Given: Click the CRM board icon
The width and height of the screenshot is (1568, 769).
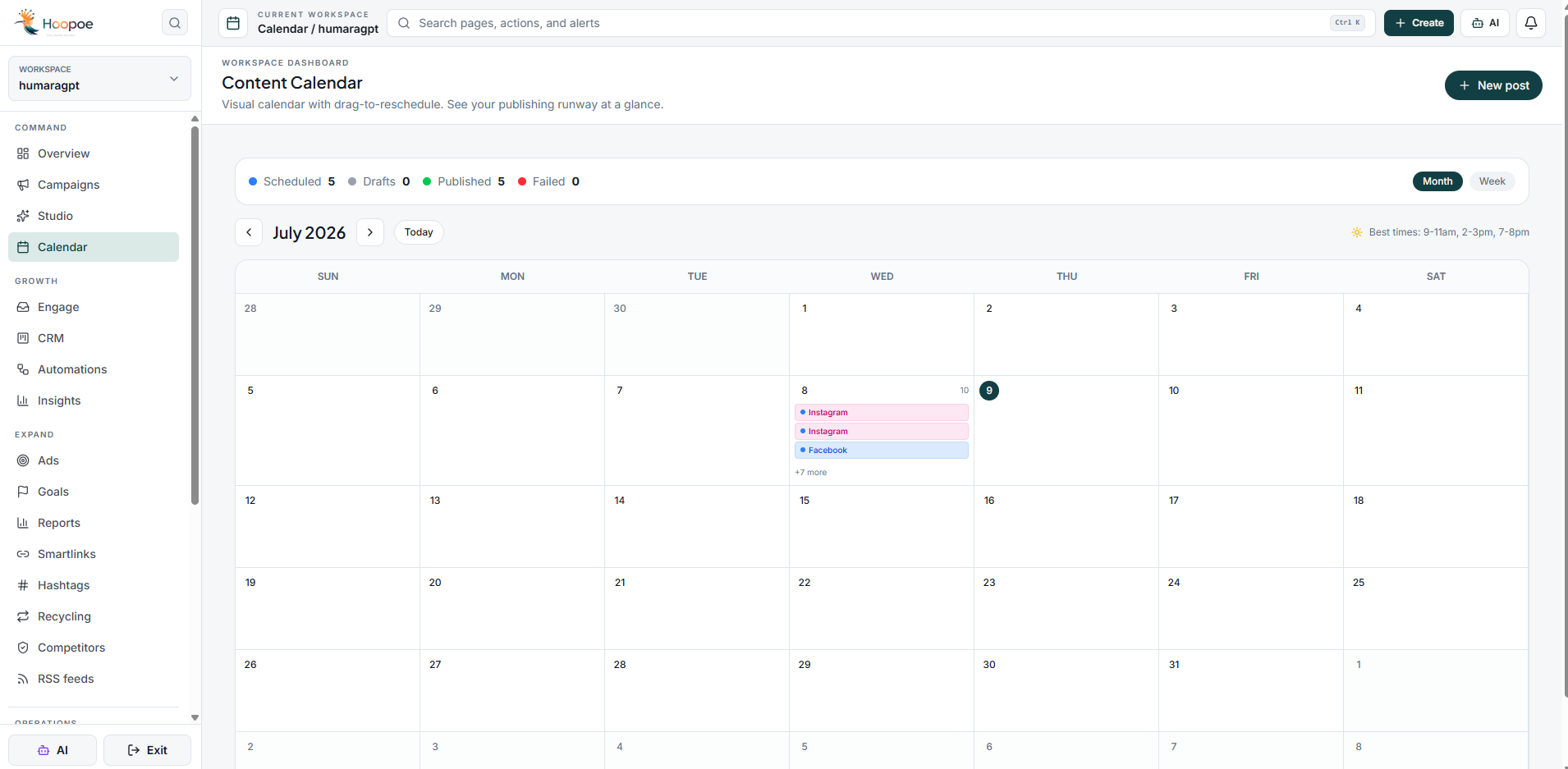Looking at the screenshot, I should [x=23, y=338].
